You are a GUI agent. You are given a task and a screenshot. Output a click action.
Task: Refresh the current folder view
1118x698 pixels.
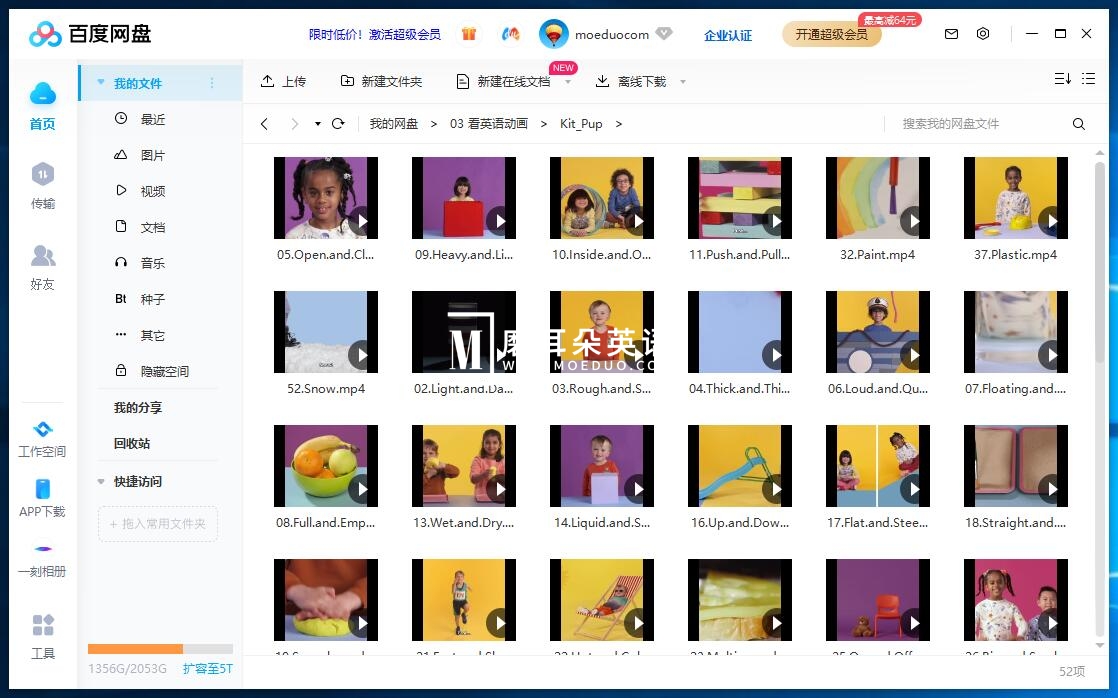[x=338, y=123]
